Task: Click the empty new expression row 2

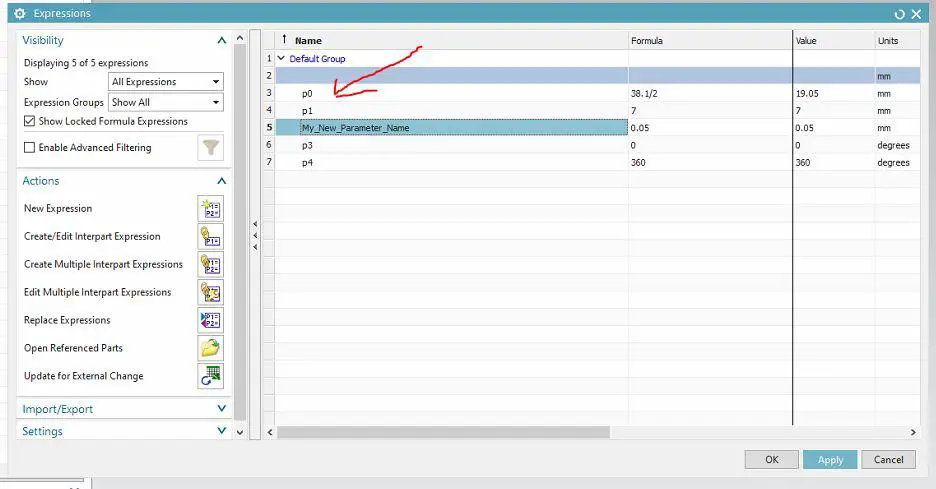Action: pos(597,76)
